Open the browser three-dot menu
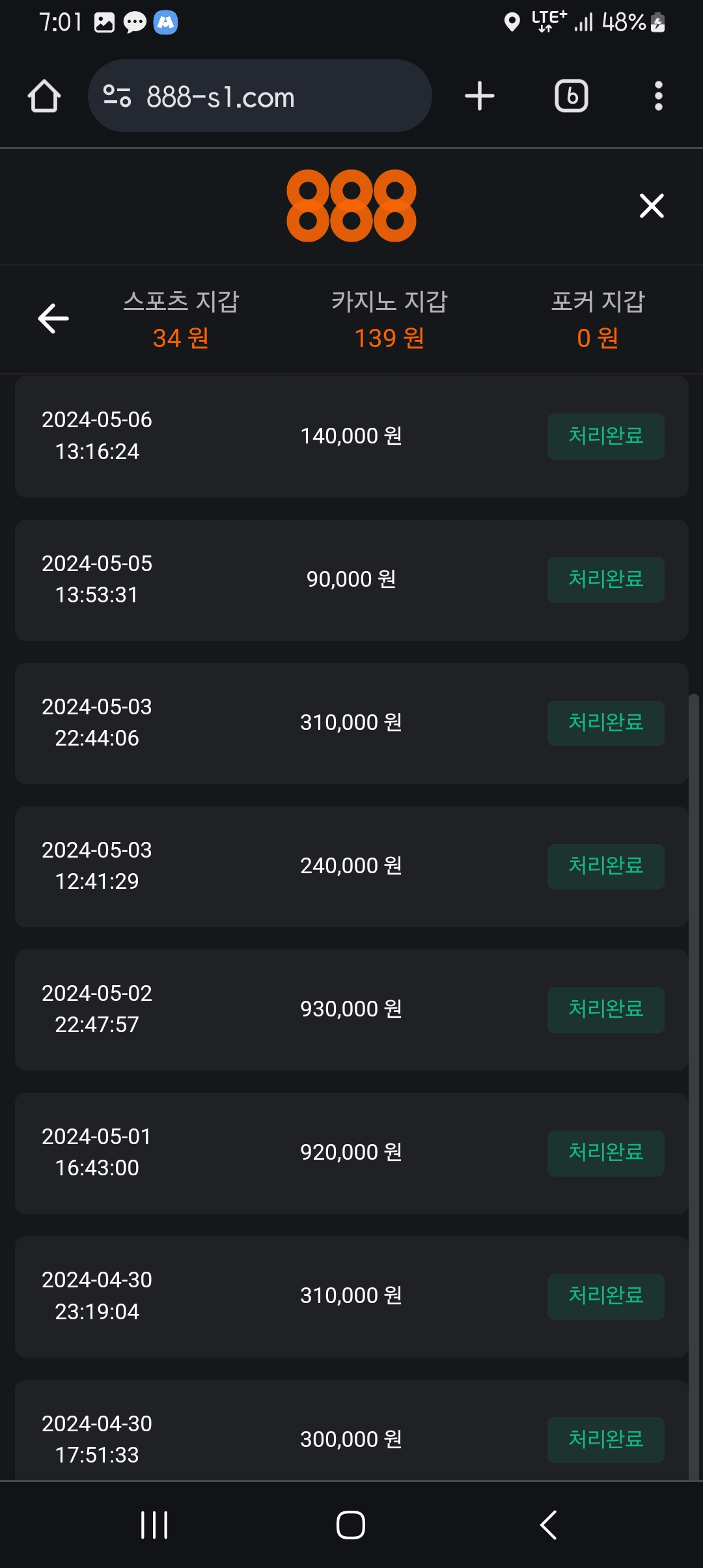Viewport: 703px width, 1568px height. 659,96
